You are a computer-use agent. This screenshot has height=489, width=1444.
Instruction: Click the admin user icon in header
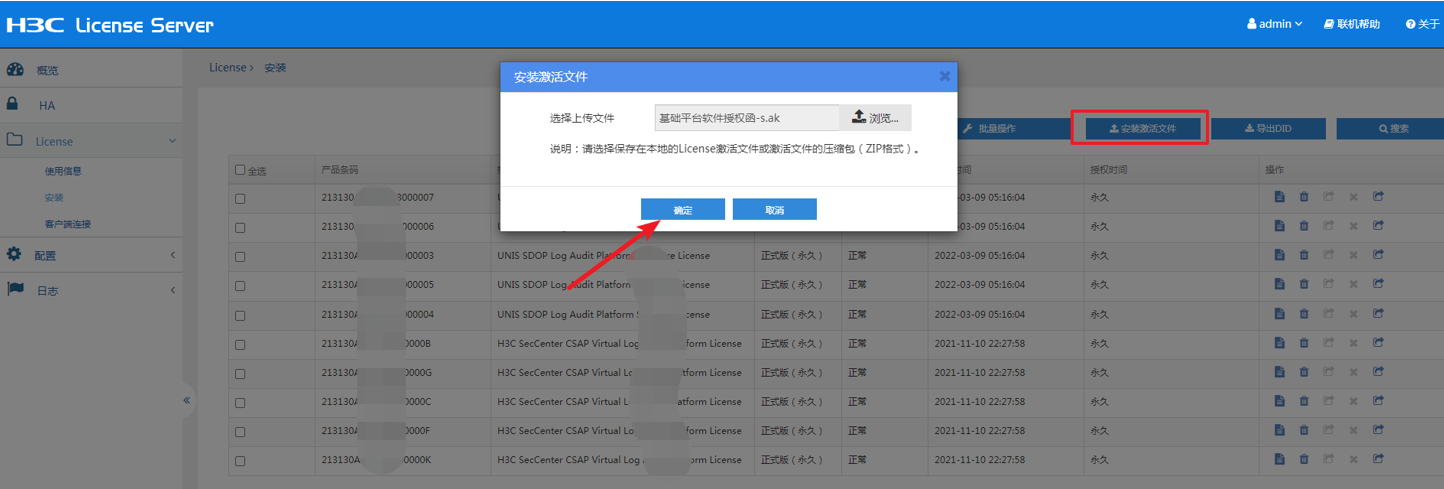click(x=1252, y=23)
